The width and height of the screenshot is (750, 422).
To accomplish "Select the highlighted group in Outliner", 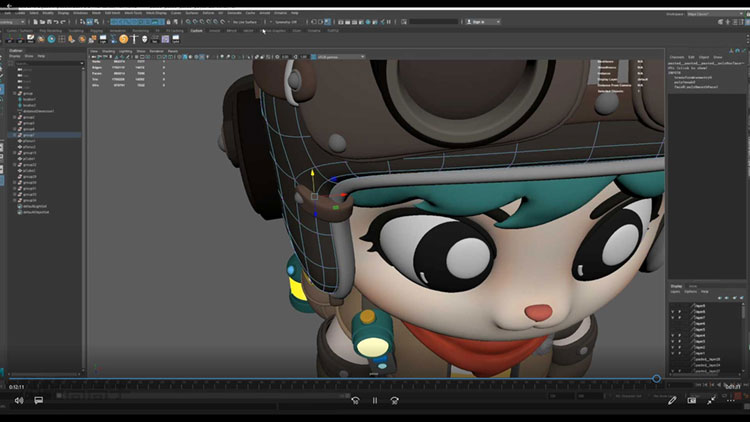I will pyautogui.click(x=30, y=134).
